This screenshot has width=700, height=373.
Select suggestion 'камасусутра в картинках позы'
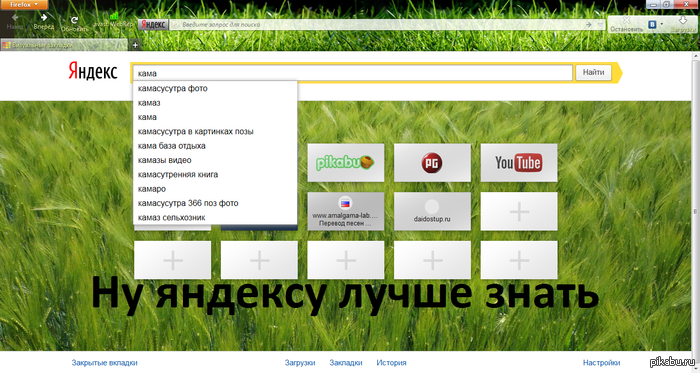[x=215, y=131]
